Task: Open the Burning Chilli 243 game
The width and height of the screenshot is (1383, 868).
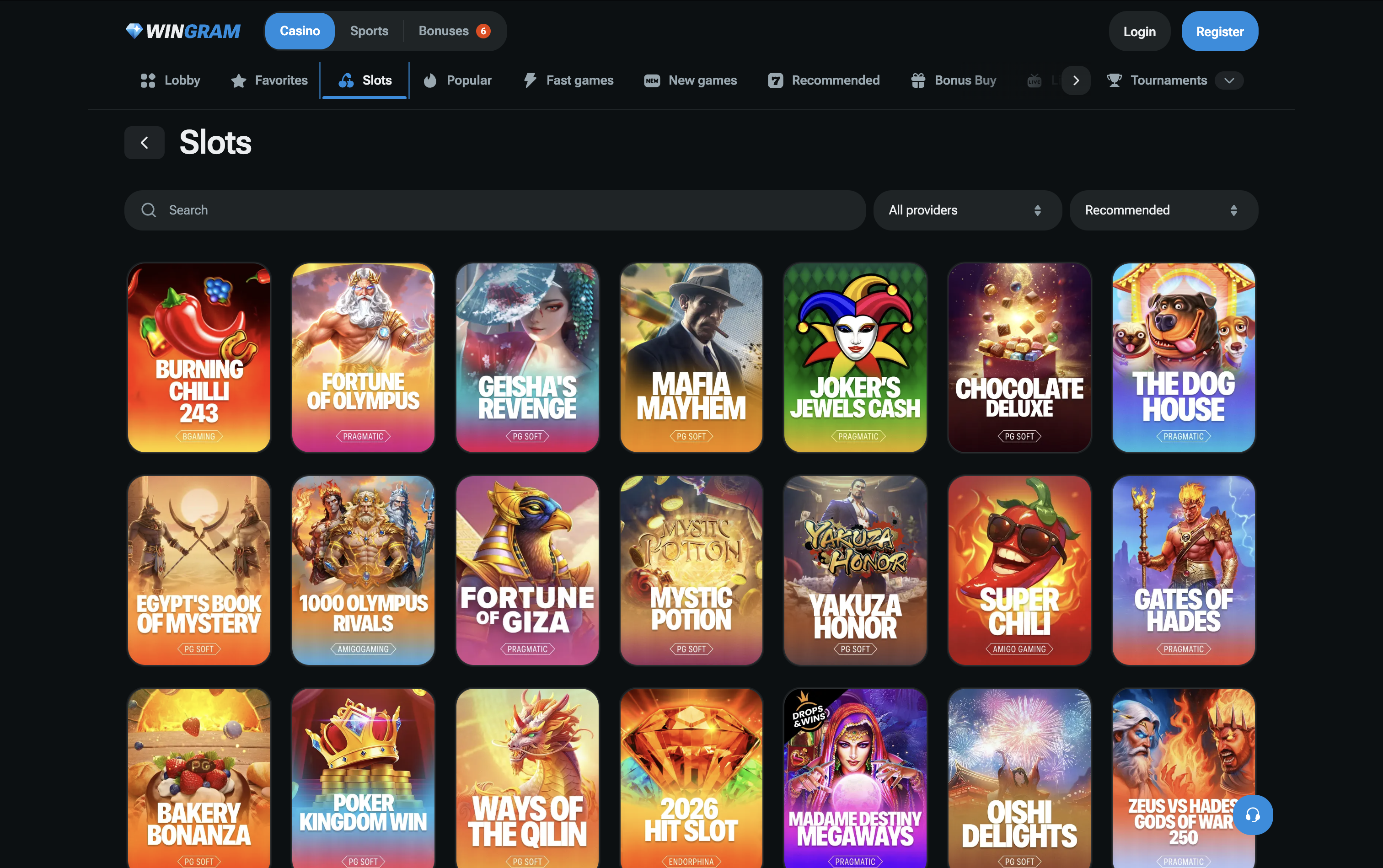Action: (x=198, y=358)
